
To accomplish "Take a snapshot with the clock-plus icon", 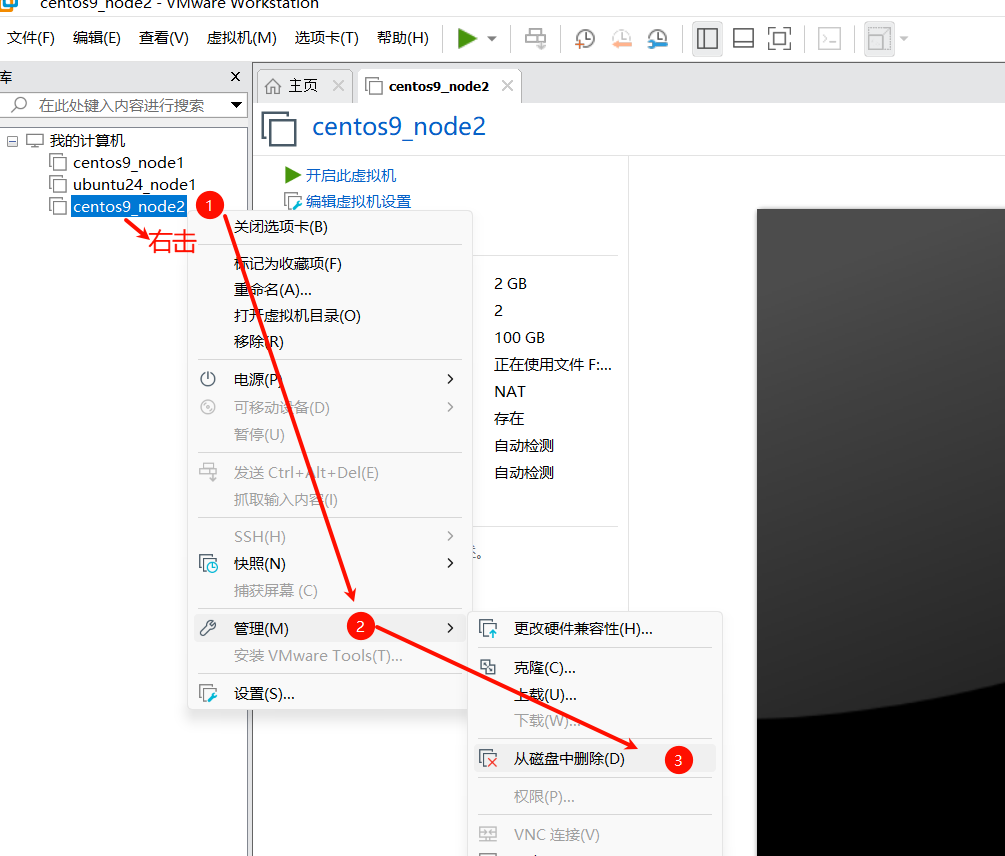I will (x=585, y=38).
